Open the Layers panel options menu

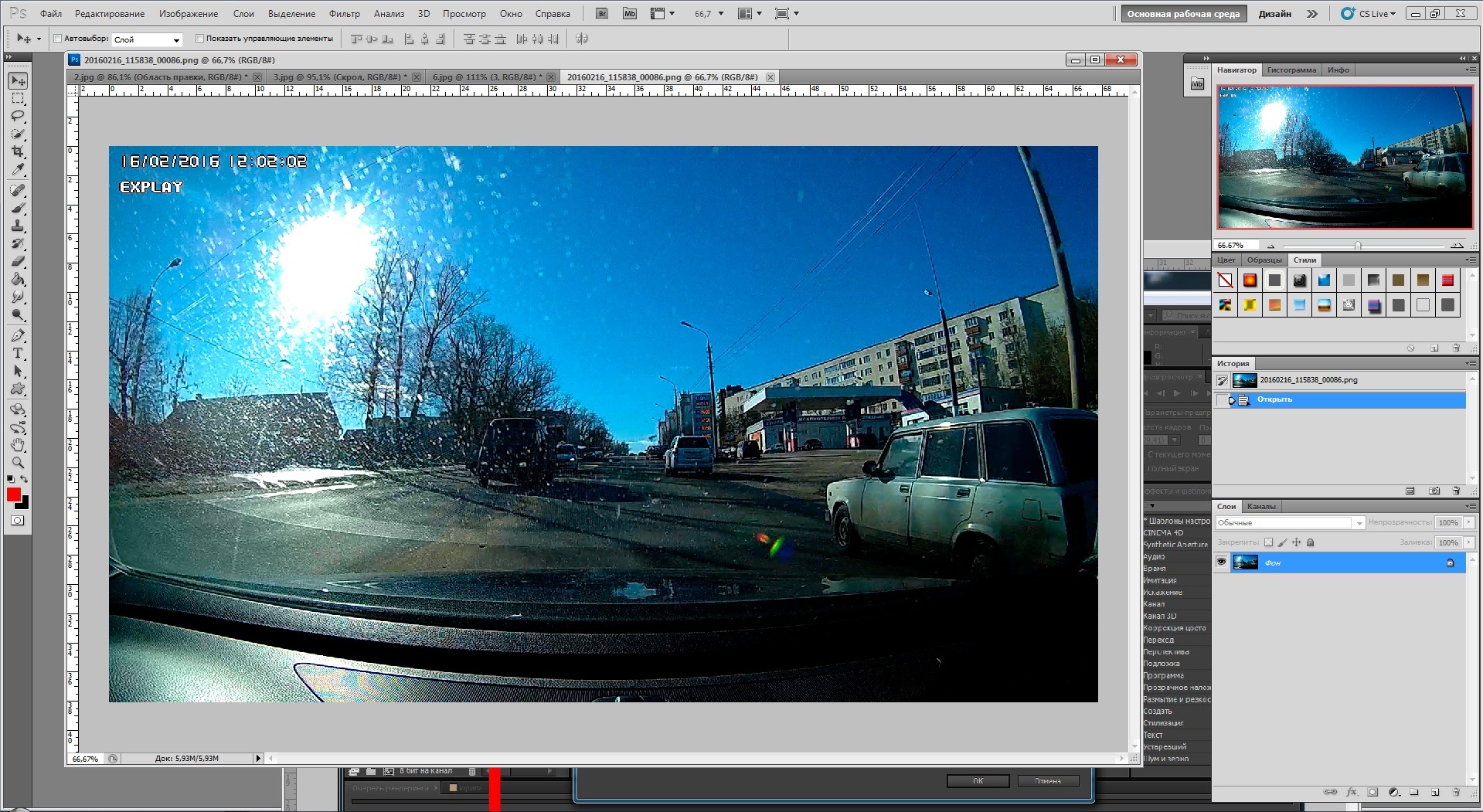tap(1469, 506)
